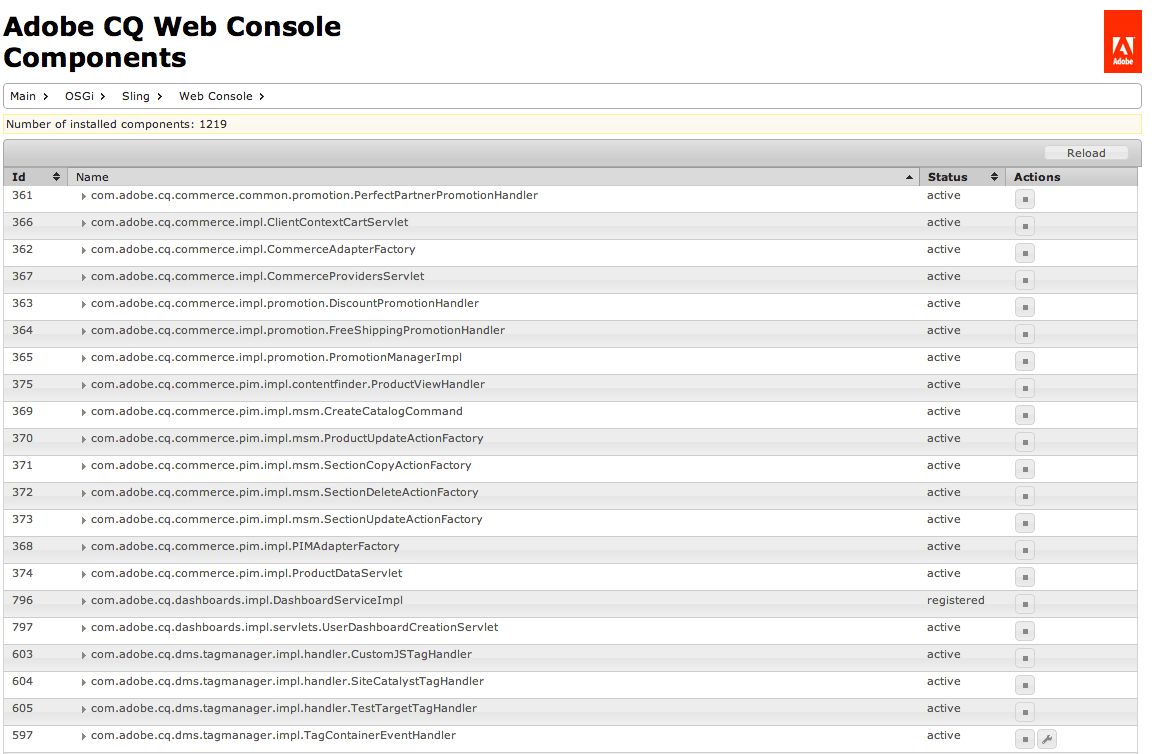1156x754 pixels.
Task: Expand the CustomJSTagHandler component details
Action: pos(83,654)
